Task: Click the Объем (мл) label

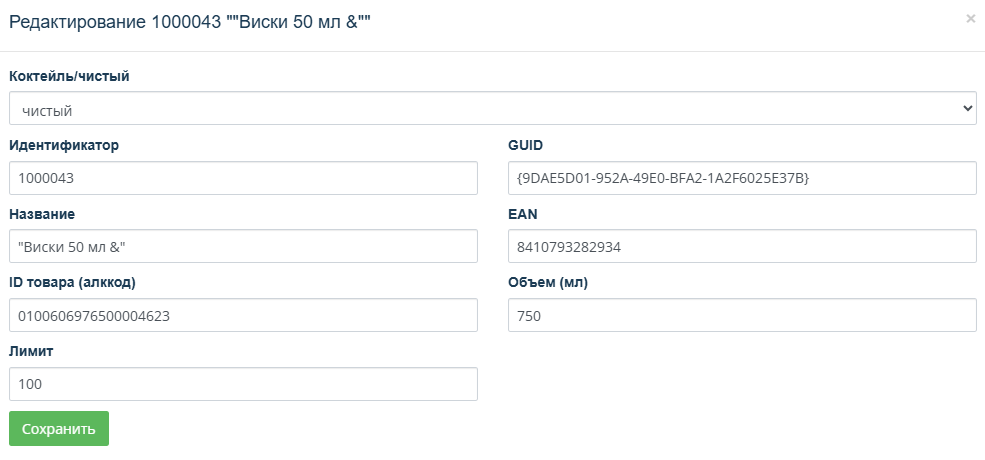Action: (x=548, y=282)
